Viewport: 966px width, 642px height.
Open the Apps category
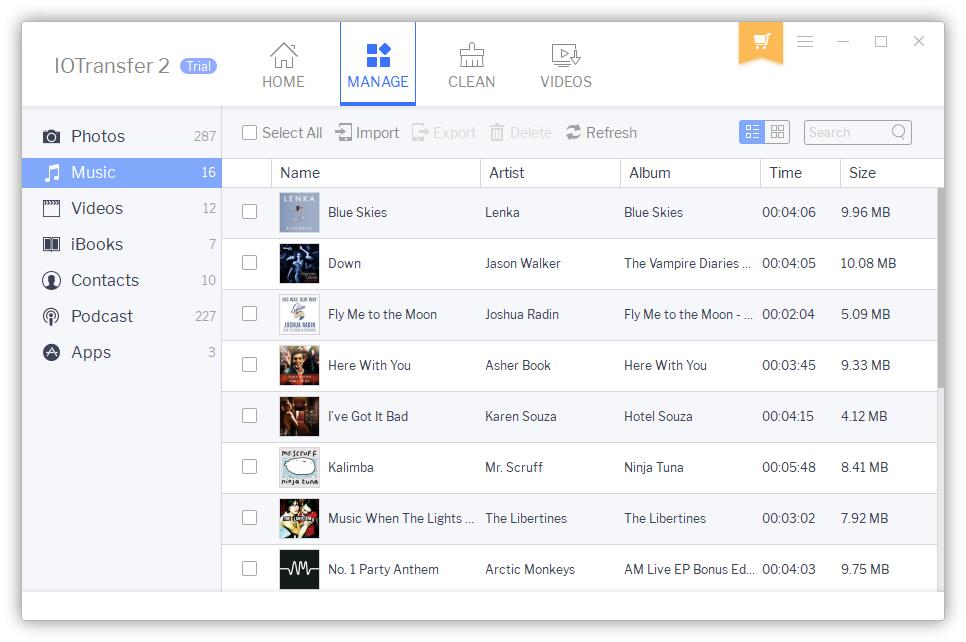(91, 352)
